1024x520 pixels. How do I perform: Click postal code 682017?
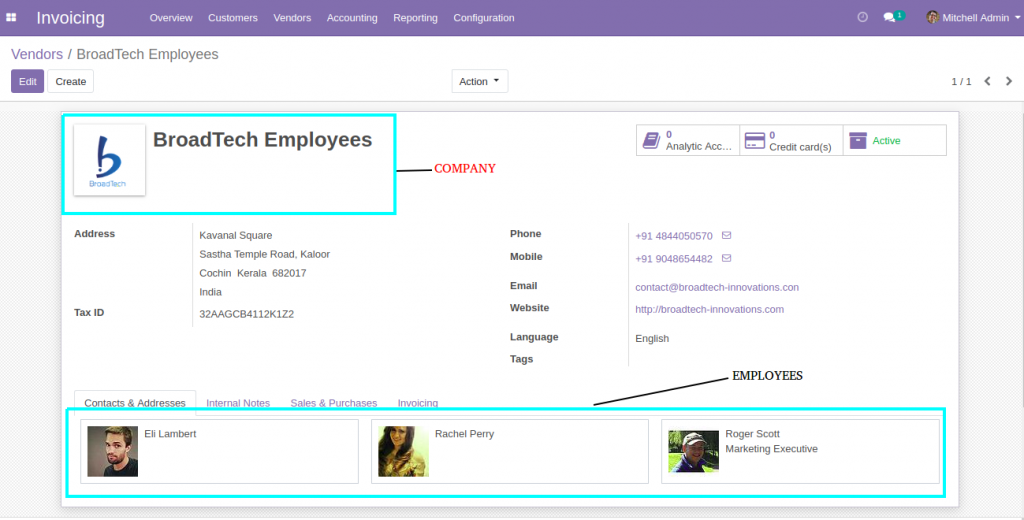(x=289, y=273)
